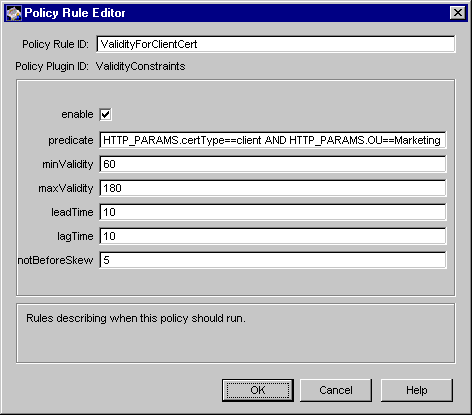472x415 pixels.
Task: Click the minValidity field showing 60
Action: coord(273,164)
